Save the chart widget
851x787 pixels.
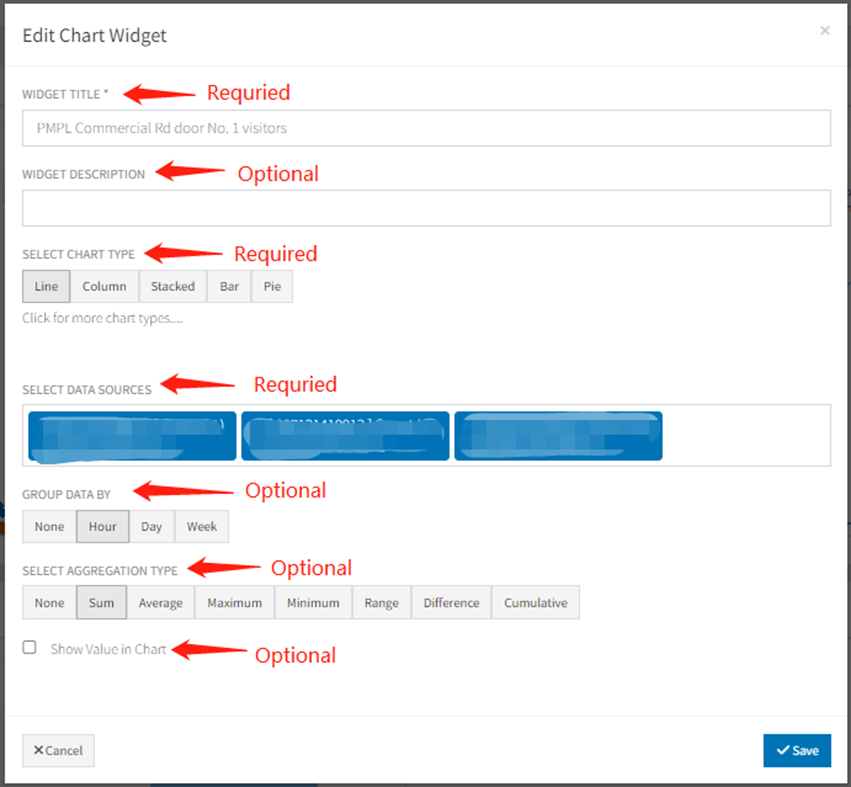click(x=796, y=751)
